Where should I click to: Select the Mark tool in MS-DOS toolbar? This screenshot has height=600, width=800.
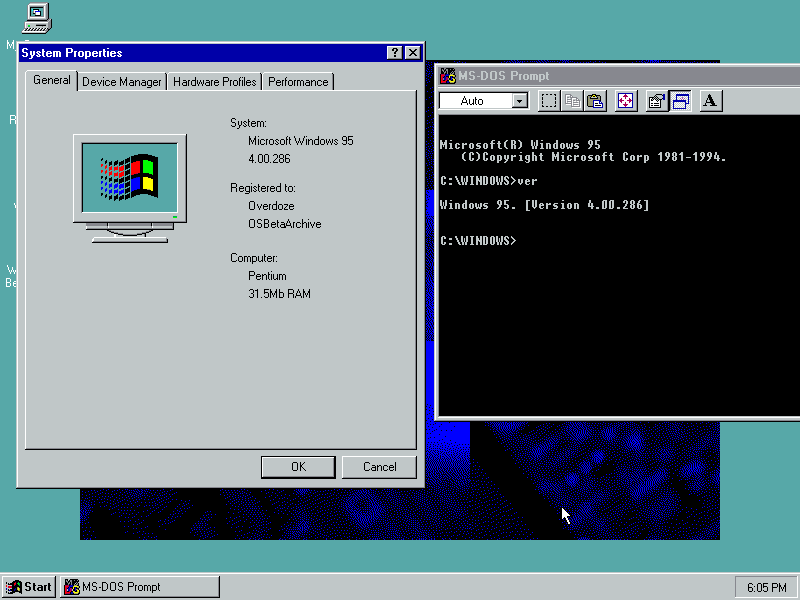548,100
